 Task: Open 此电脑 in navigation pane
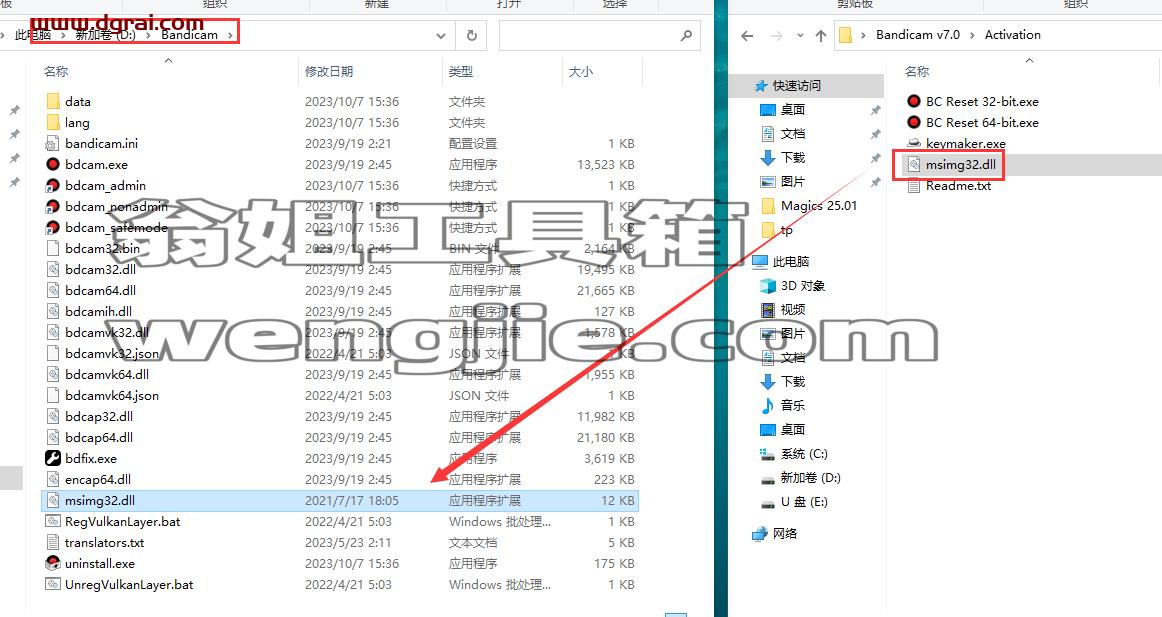pyautogui.click(x=791, y=261)
